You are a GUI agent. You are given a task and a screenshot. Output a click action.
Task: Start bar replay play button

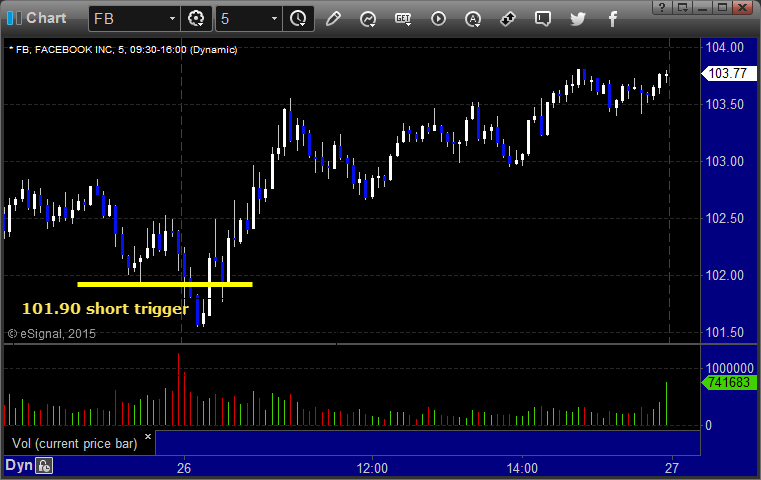438,19
